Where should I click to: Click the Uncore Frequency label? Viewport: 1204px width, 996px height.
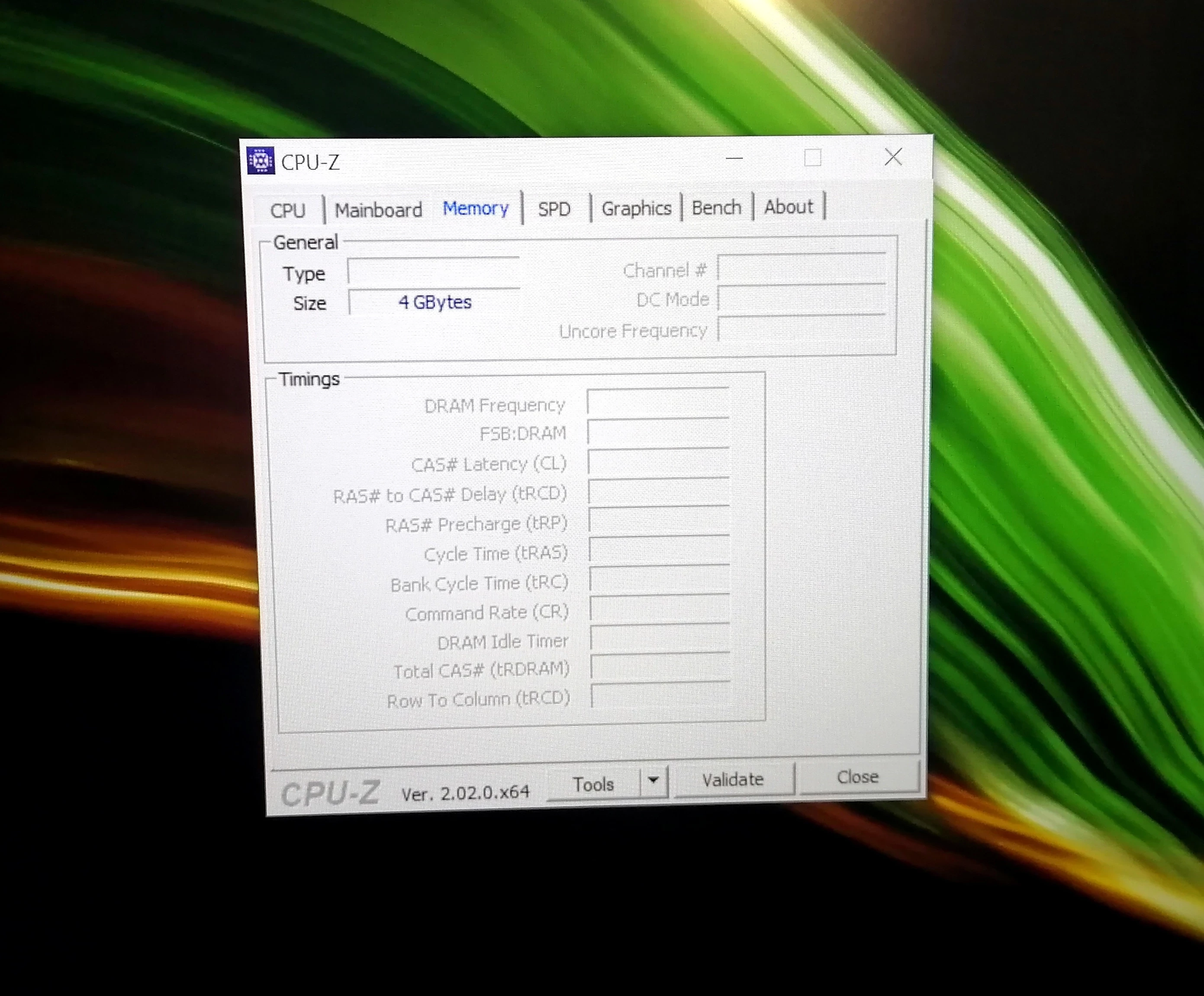[x=633, y=332]
